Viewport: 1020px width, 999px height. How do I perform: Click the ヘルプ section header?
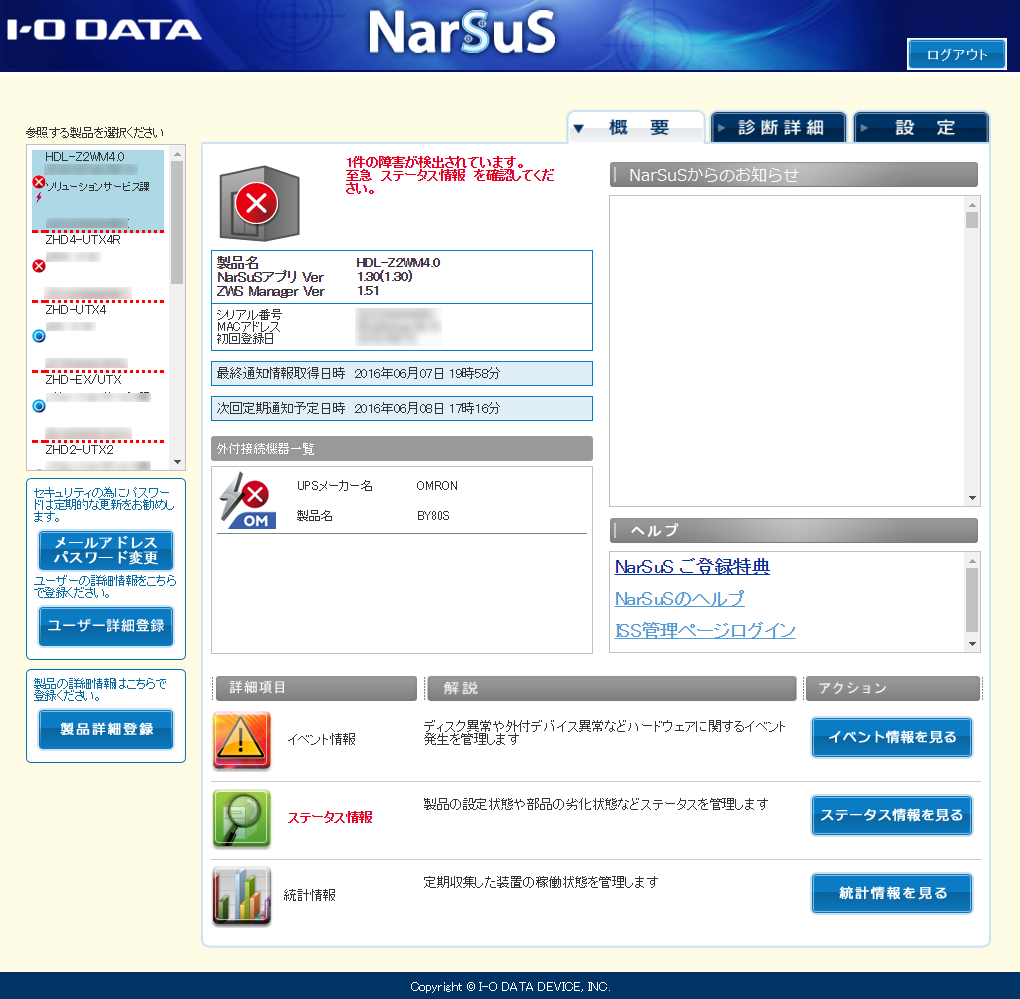(x=794, y=530)
